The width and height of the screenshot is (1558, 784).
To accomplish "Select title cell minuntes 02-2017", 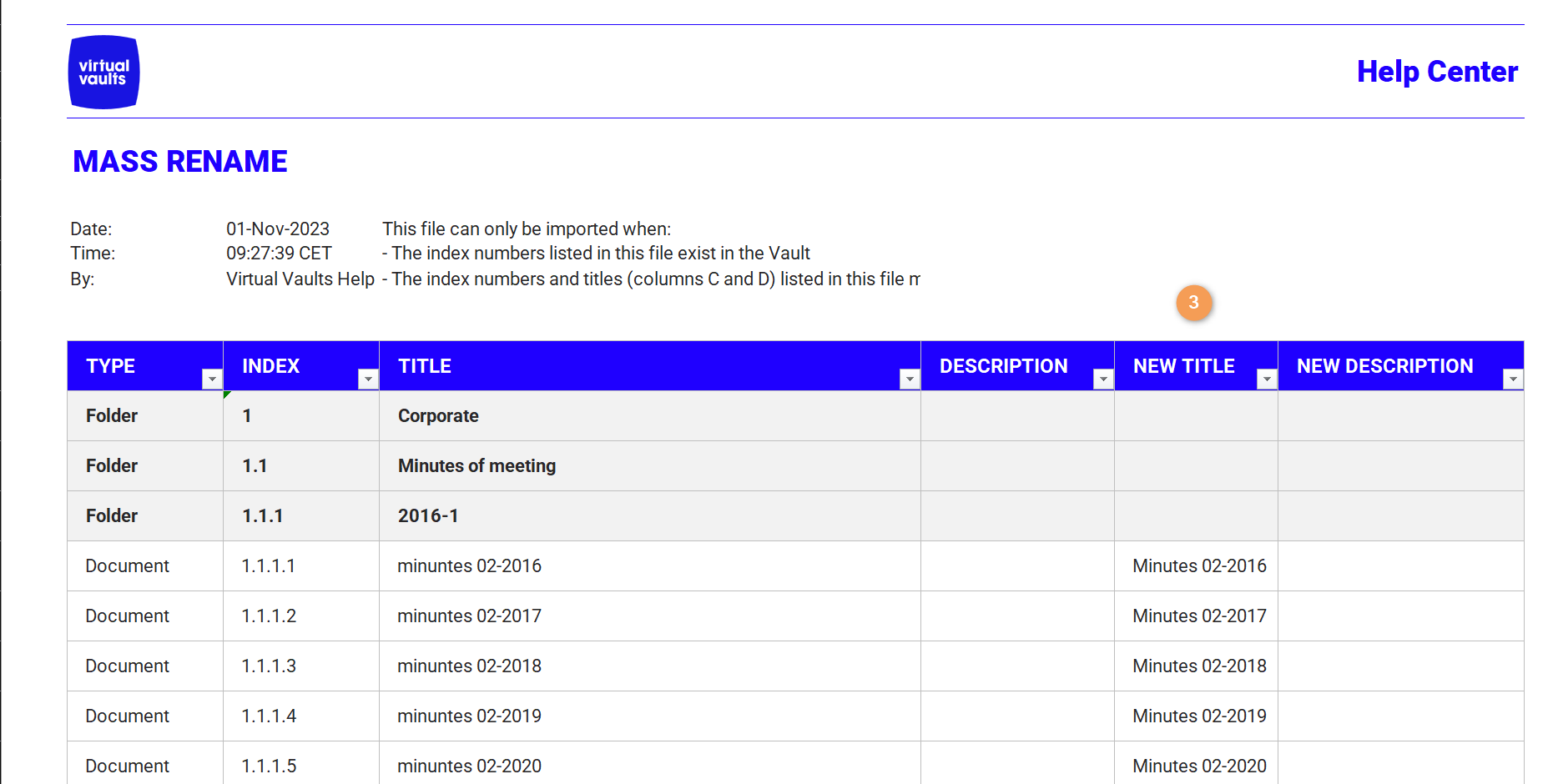I will point(650,616).
